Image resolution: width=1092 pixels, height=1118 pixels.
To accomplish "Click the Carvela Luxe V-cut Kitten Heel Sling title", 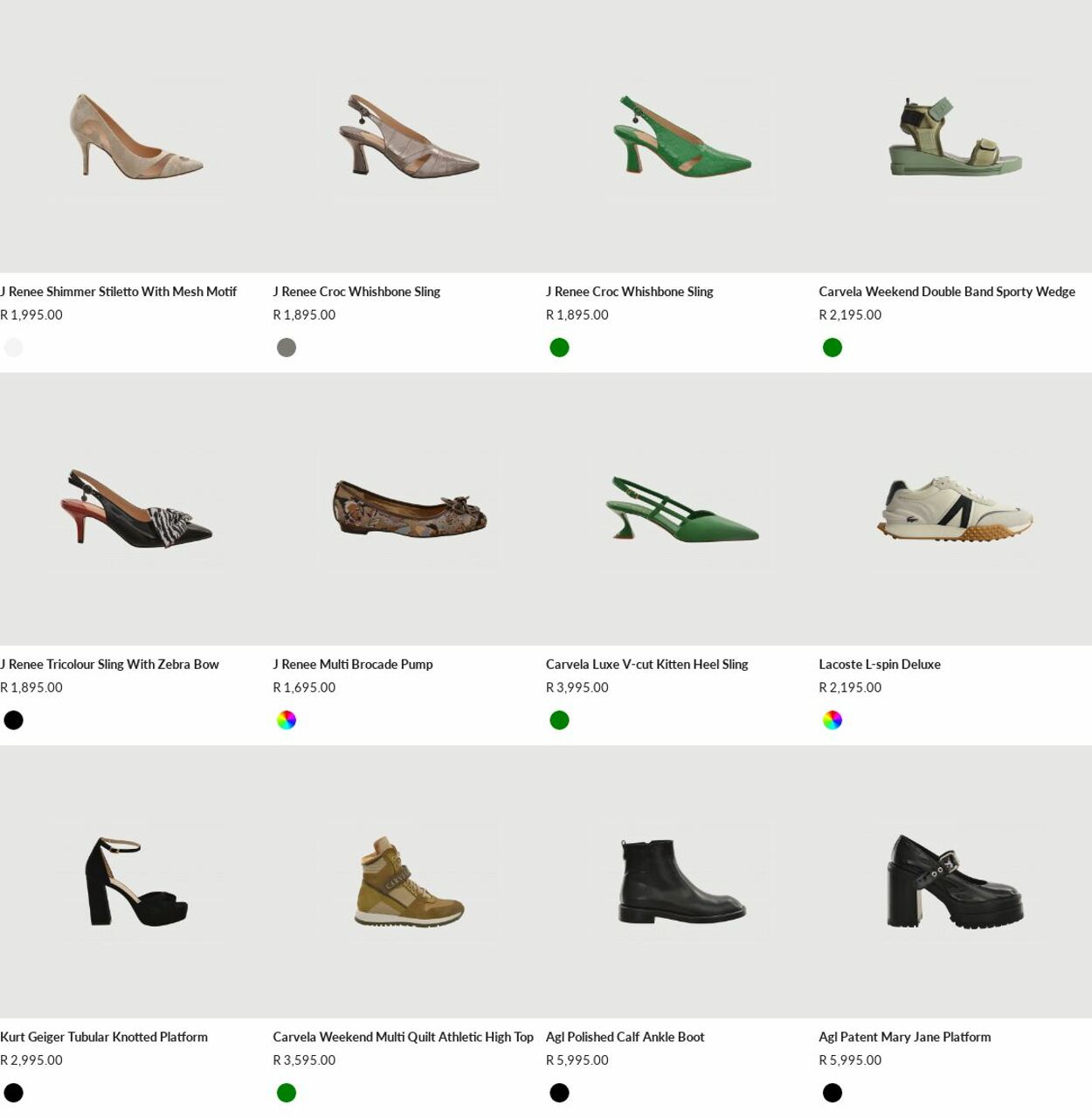I will coord(647,665).
